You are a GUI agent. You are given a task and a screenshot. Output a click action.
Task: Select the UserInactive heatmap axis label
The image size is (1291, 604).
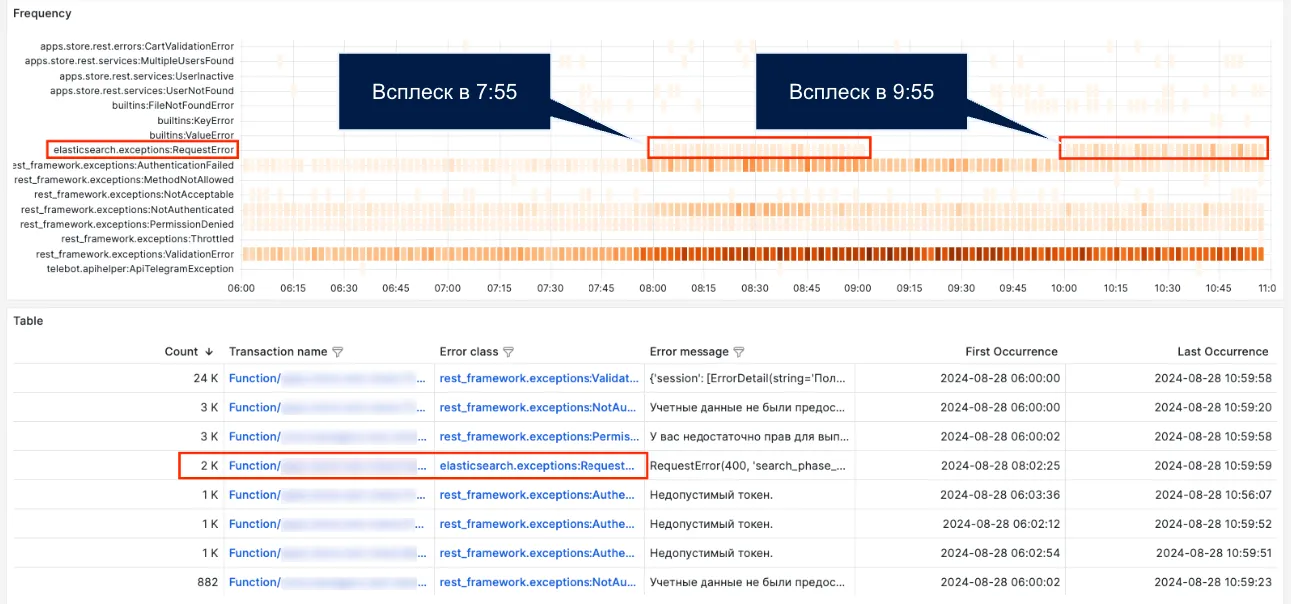pos(147,76)
